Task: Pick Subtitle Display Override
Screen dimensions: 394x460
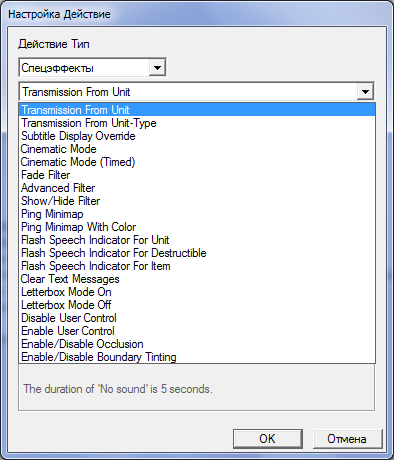Action: [x=197, y=136]
